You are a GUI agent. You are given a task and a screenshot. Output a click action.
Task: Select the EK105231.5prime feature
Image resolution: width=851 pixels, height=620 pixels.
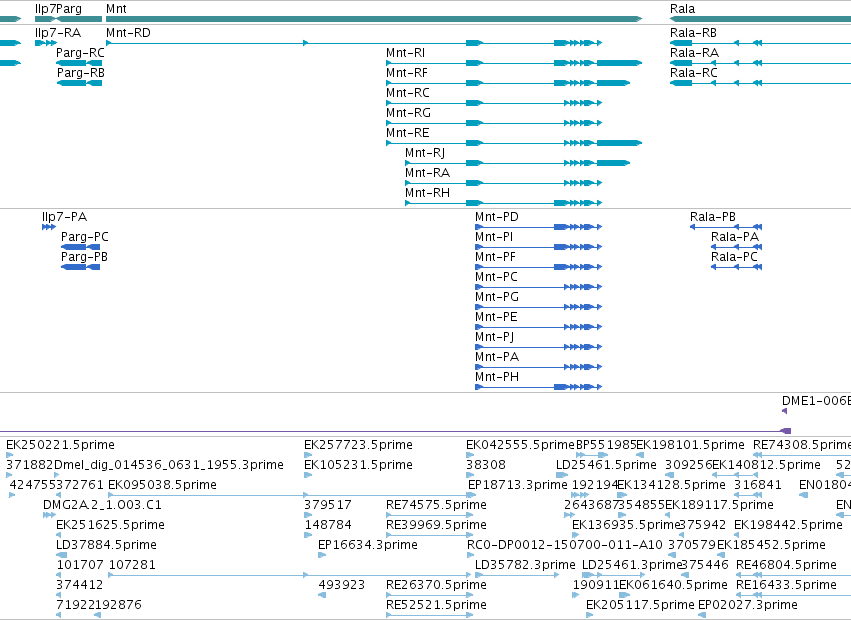(358, 465)
